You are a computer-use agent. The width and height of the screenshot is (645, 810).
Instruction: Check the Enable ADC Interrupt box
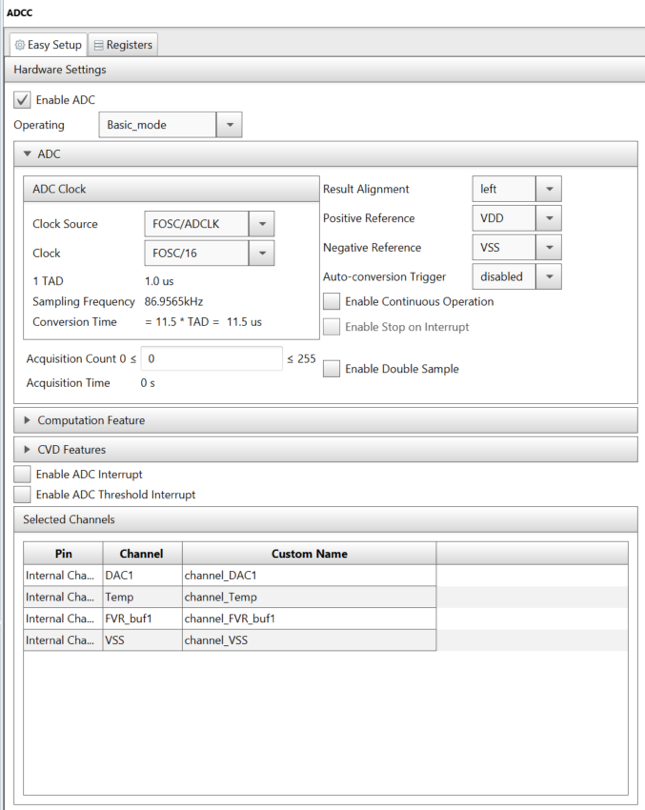click(x=22, y=474)
